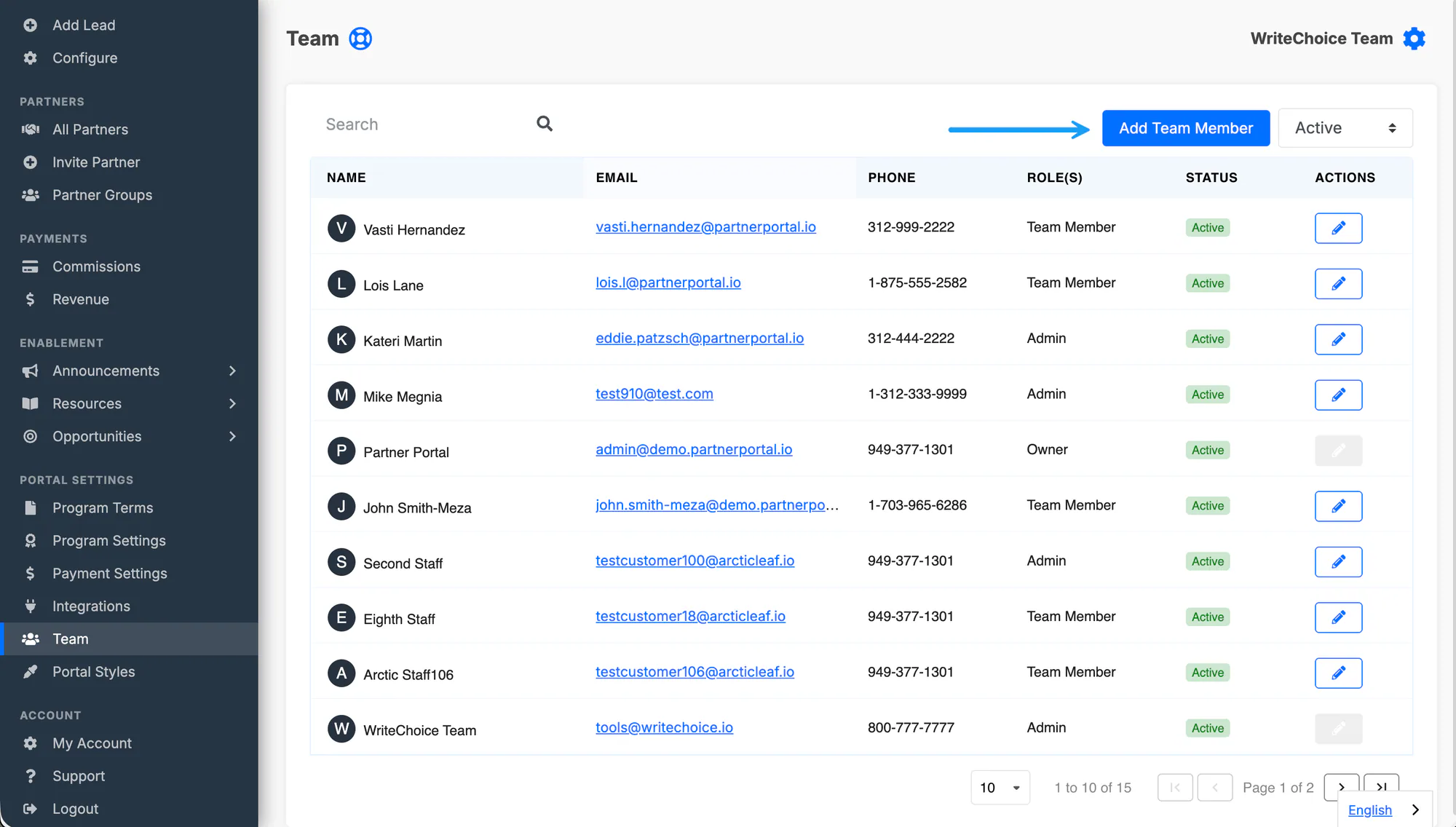Viewport: 1456px width, 827px height.
Task: Click the Commissions card icon
Action: pyautogui.click(x=30, y=266)
